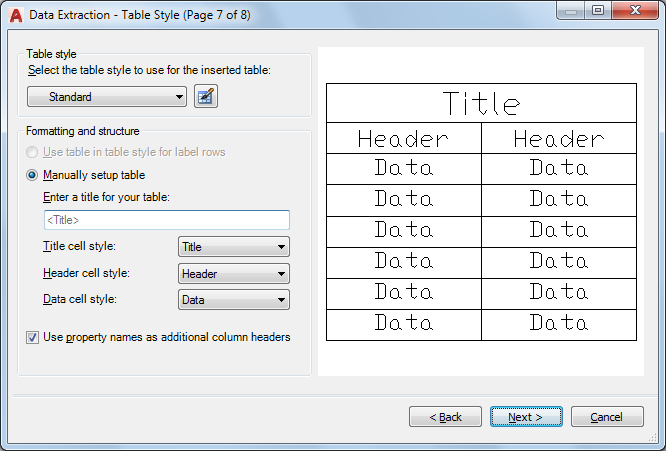Go back with the Back button
Image resolution: width=666 pixels, height=451 pixels.
(x=445, y=417)
